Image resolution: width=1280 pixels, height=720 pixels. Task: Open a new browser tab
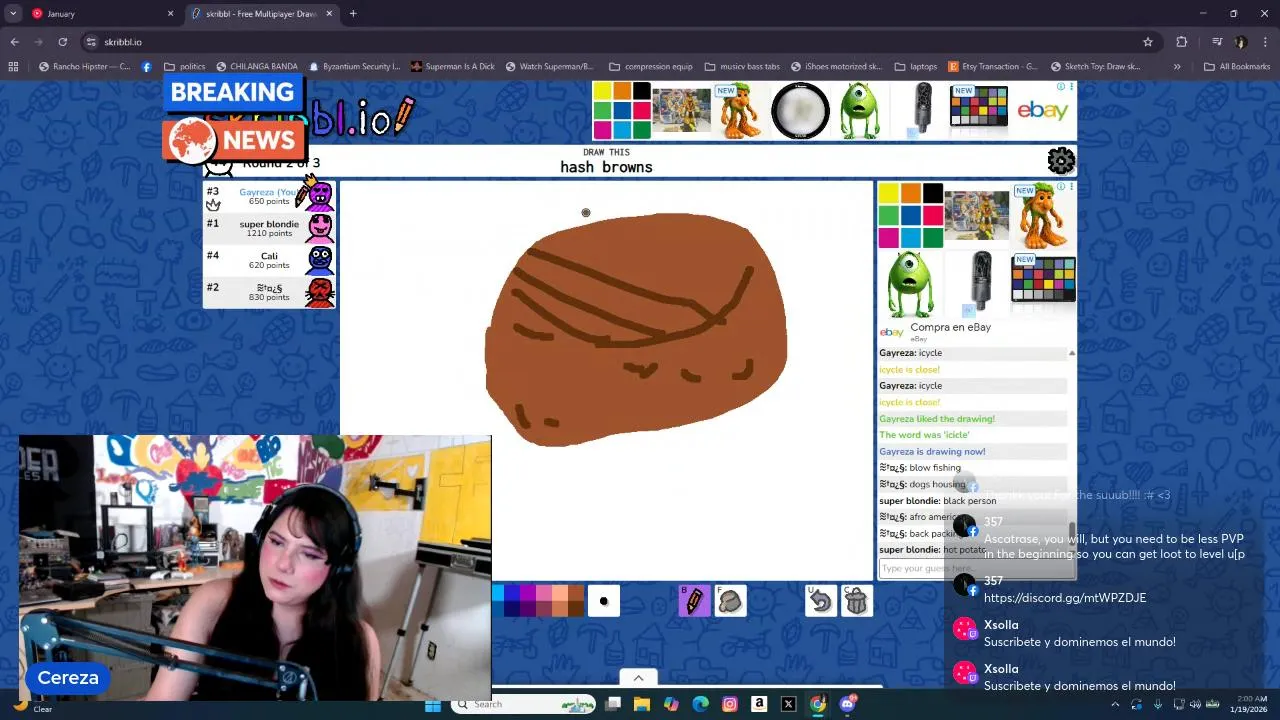click(353, 14)
